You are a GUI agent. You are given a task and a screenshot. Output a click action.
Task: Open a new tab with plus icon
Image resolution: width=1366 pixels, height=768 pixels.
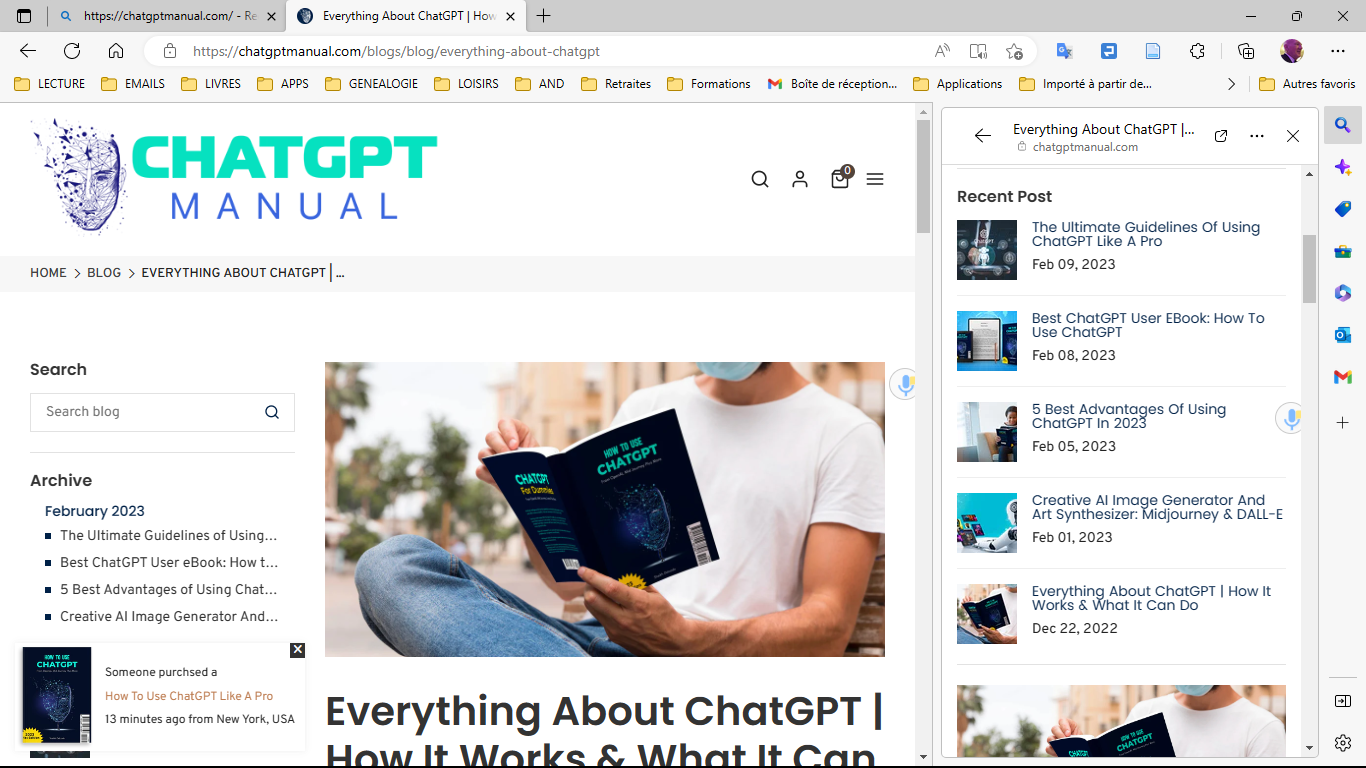[544, 16]
